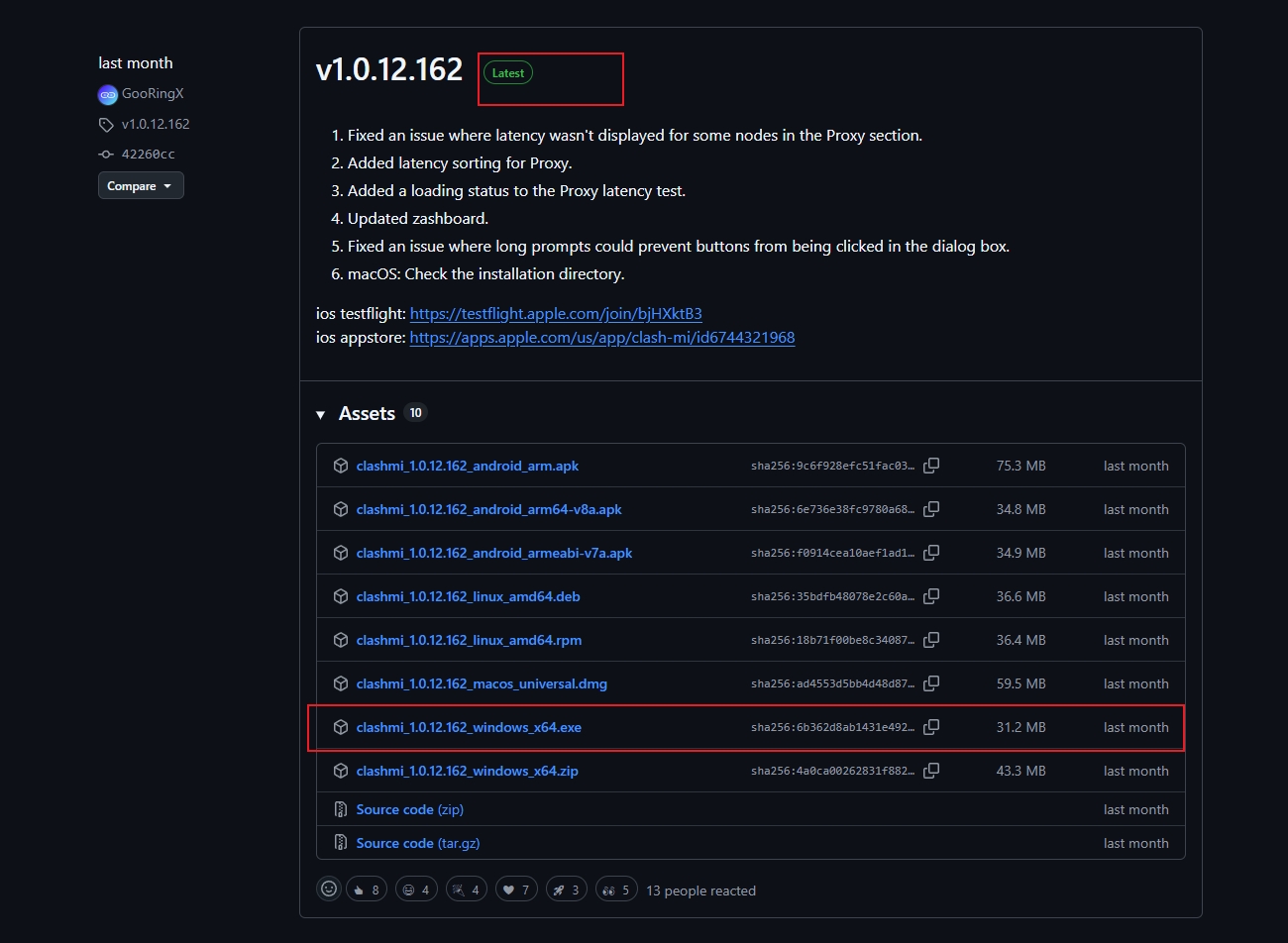
Task: Copy SHA256 hash for windows_x64.zip
Action: pos(931,771)
